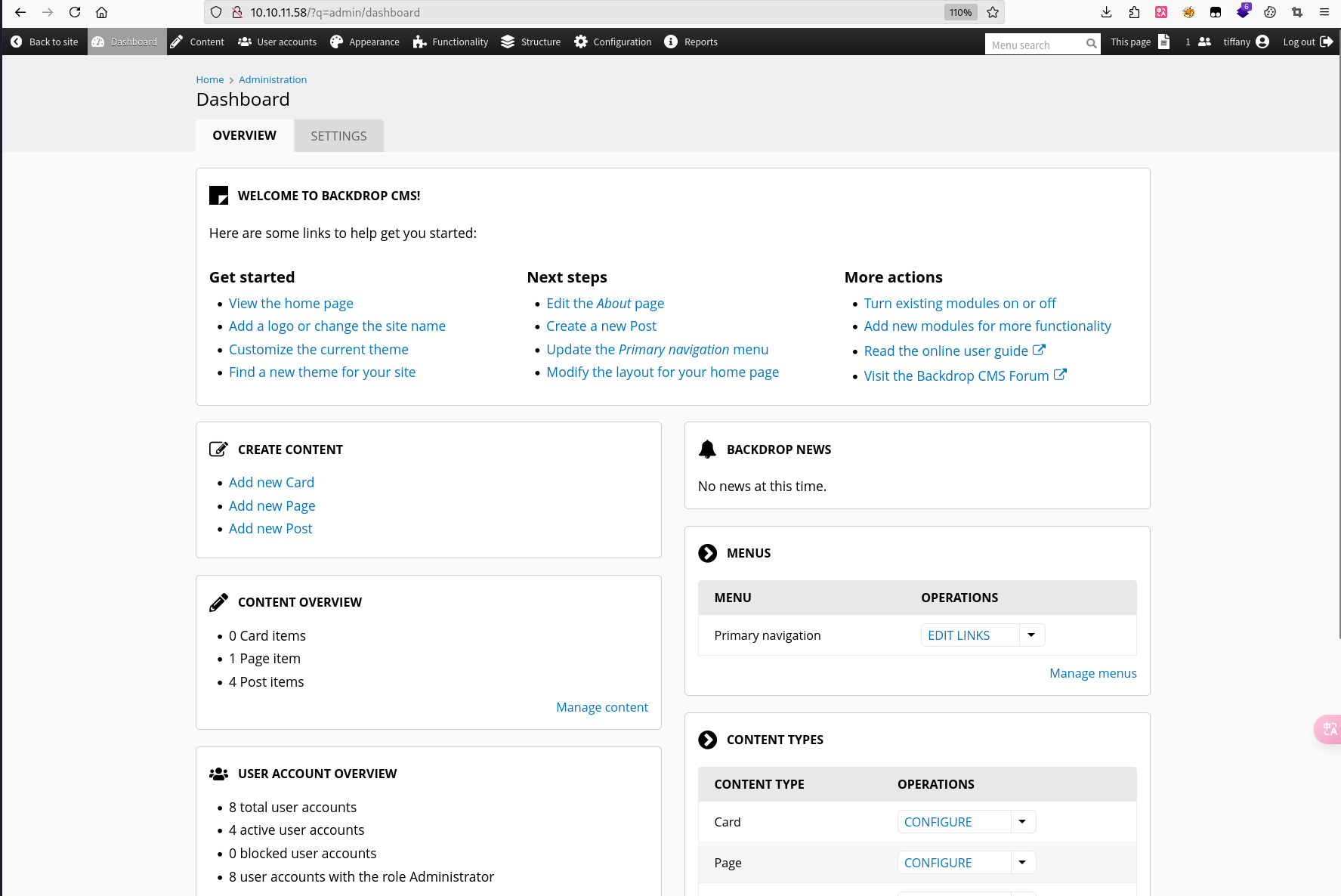Click the tiffany user avatar icon
The width and height of the screenshot is (1341, 896).
point(1262,42)
